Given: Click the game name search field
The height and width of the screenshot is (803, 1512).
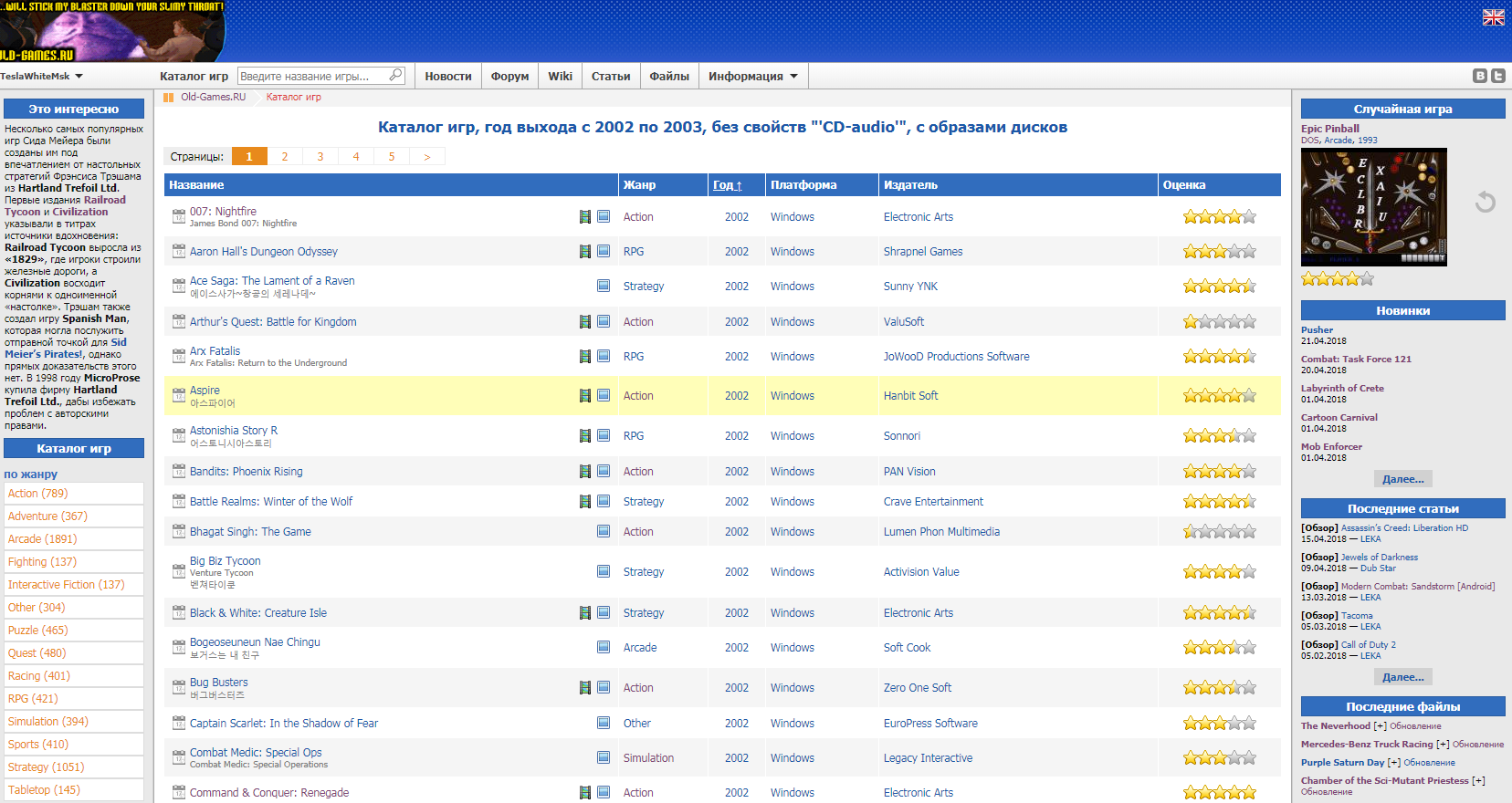Looking at the screenshot, I should pos(313,77).
